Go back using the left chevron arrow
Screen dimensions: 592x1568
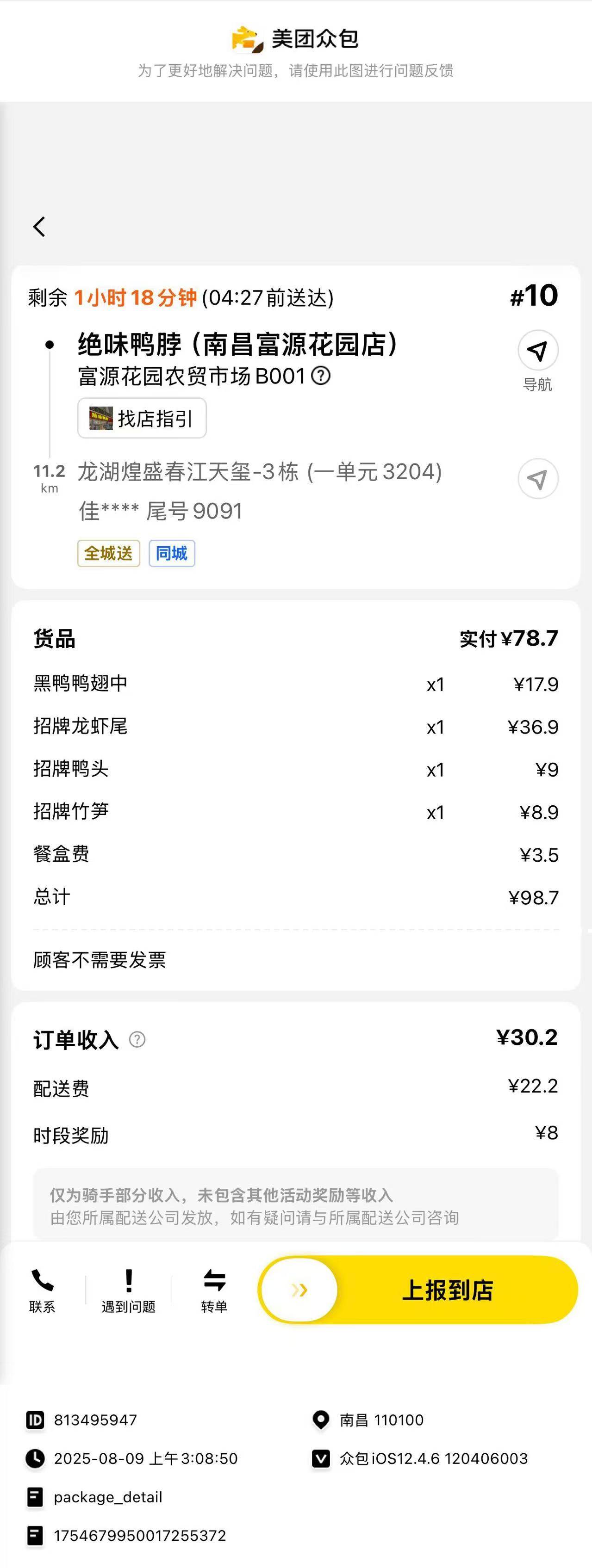coord(39,227)
